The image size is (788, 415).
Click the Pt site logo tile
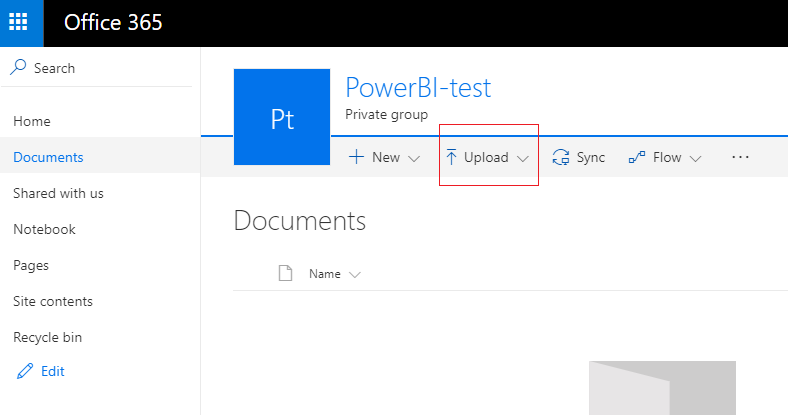click(x=282, y=117)
